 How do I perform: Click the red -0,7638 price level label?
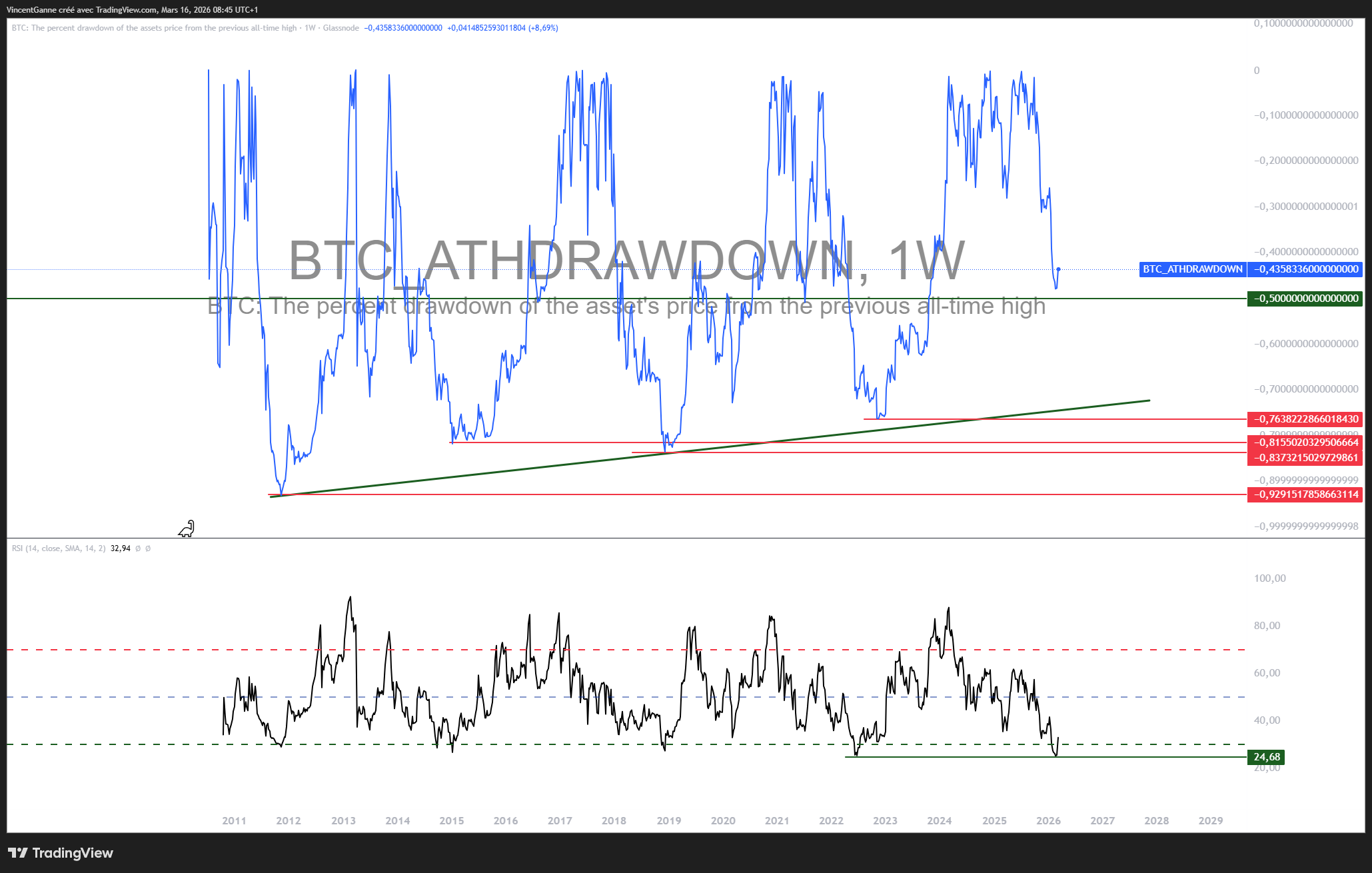pos(1305,419)
